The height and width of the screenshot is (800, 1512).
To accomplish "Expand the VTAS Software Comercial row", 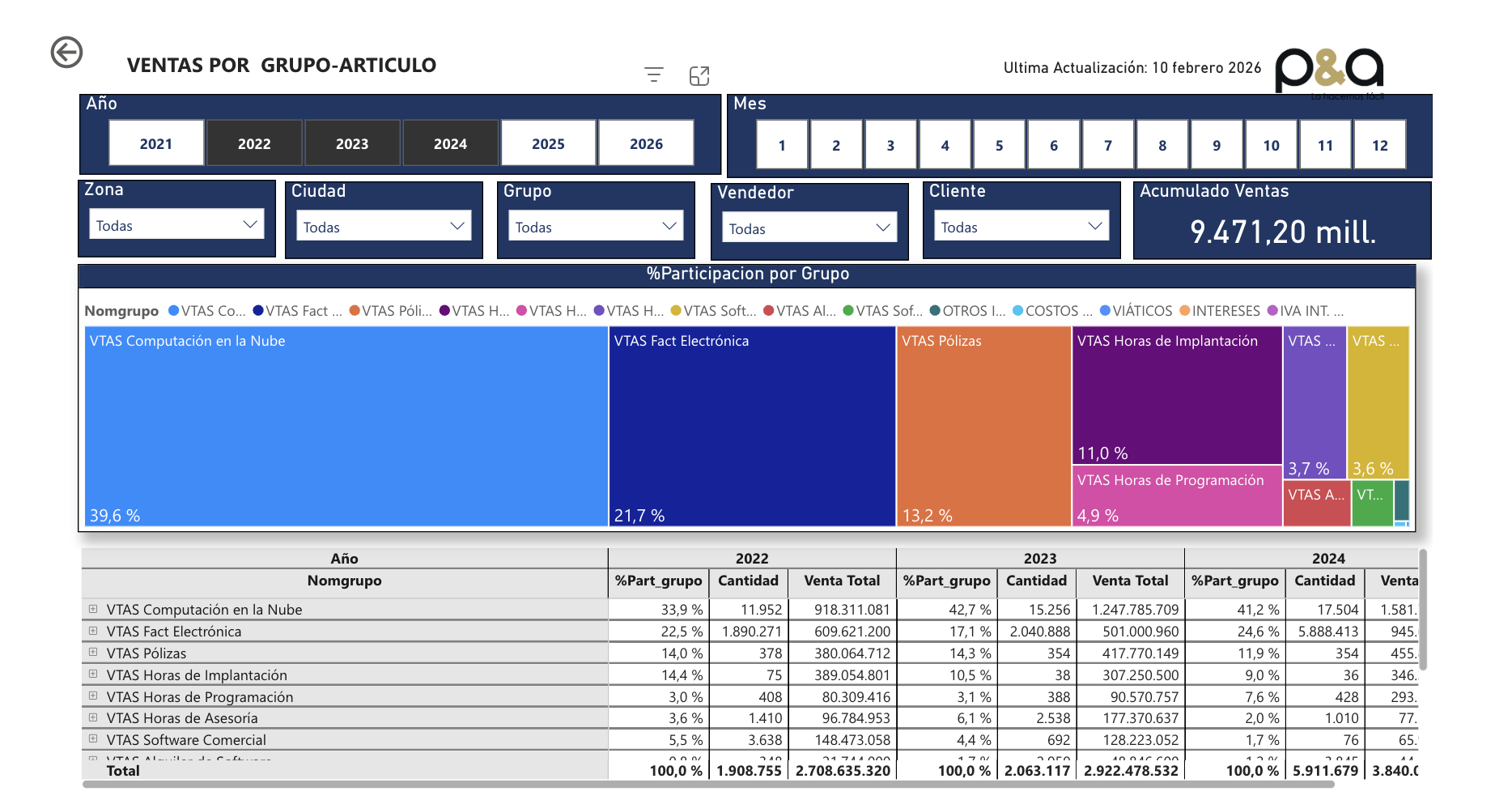I will (x=93, y=739).
